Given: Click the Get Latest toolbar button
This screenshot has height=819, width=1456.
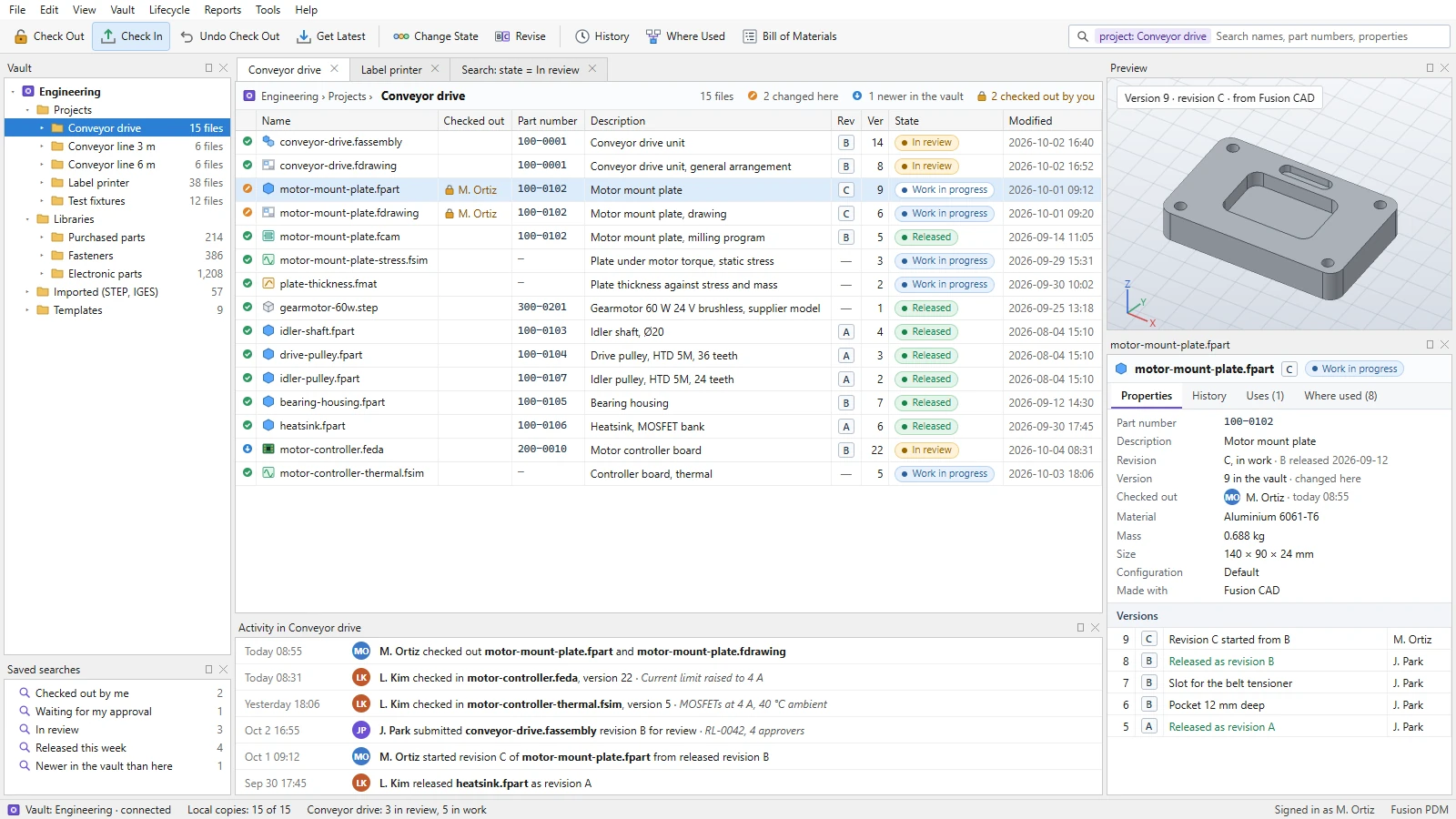Looking at the screenshot, I should coord(331,36).
